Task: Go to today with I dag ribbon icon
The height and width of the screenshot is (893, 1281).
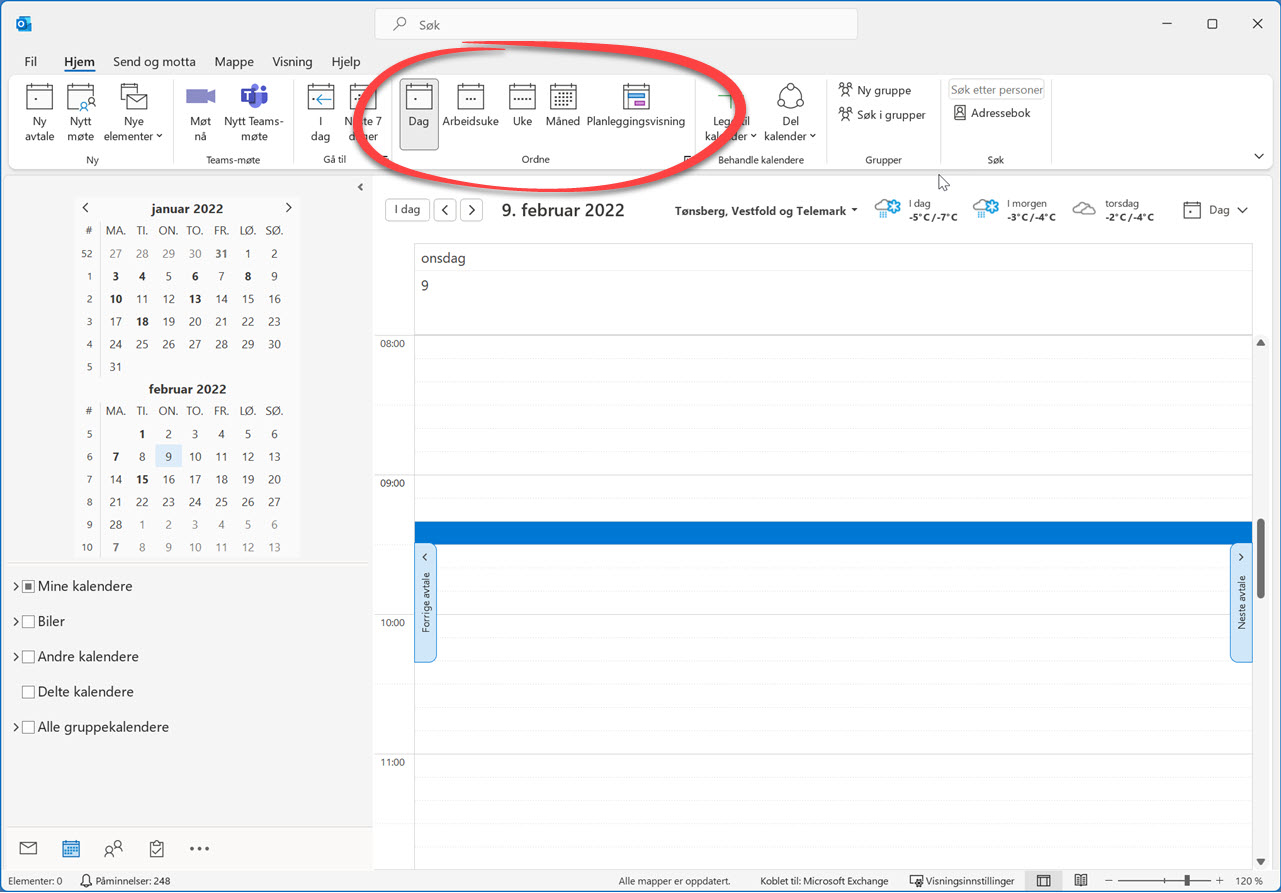Action: point(320,113)
